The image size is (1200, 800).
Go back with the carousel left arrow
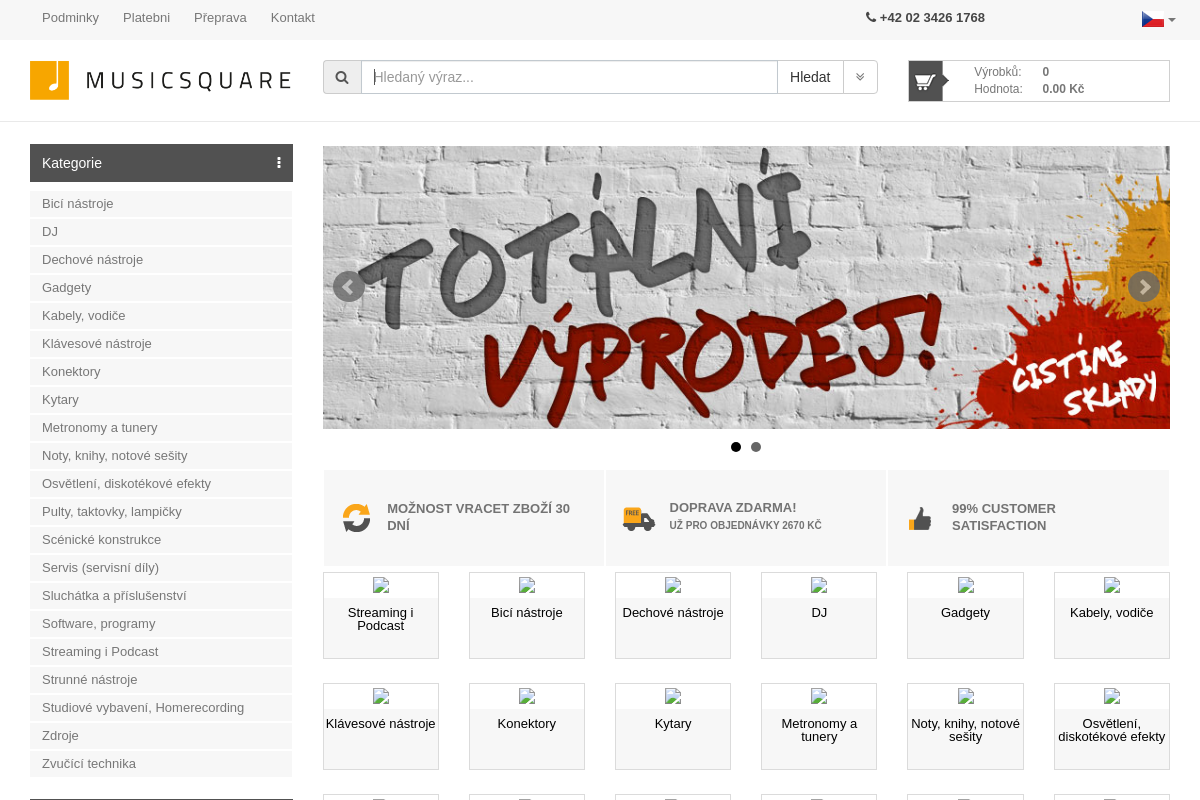pos(348,287)
